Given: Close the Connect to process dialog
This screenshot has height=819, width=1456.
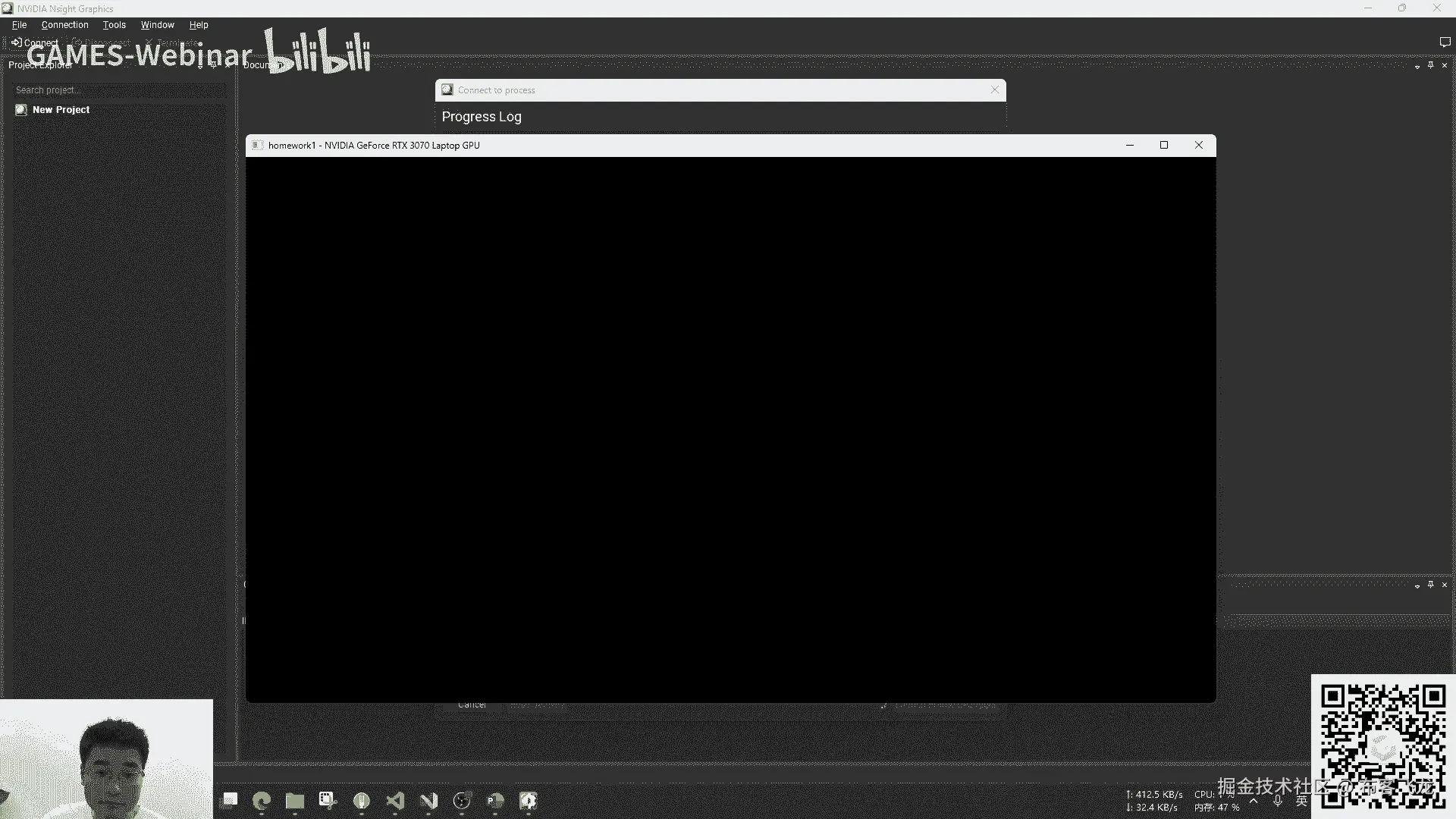Looking at the screenshot, I should tap(994, 89).
